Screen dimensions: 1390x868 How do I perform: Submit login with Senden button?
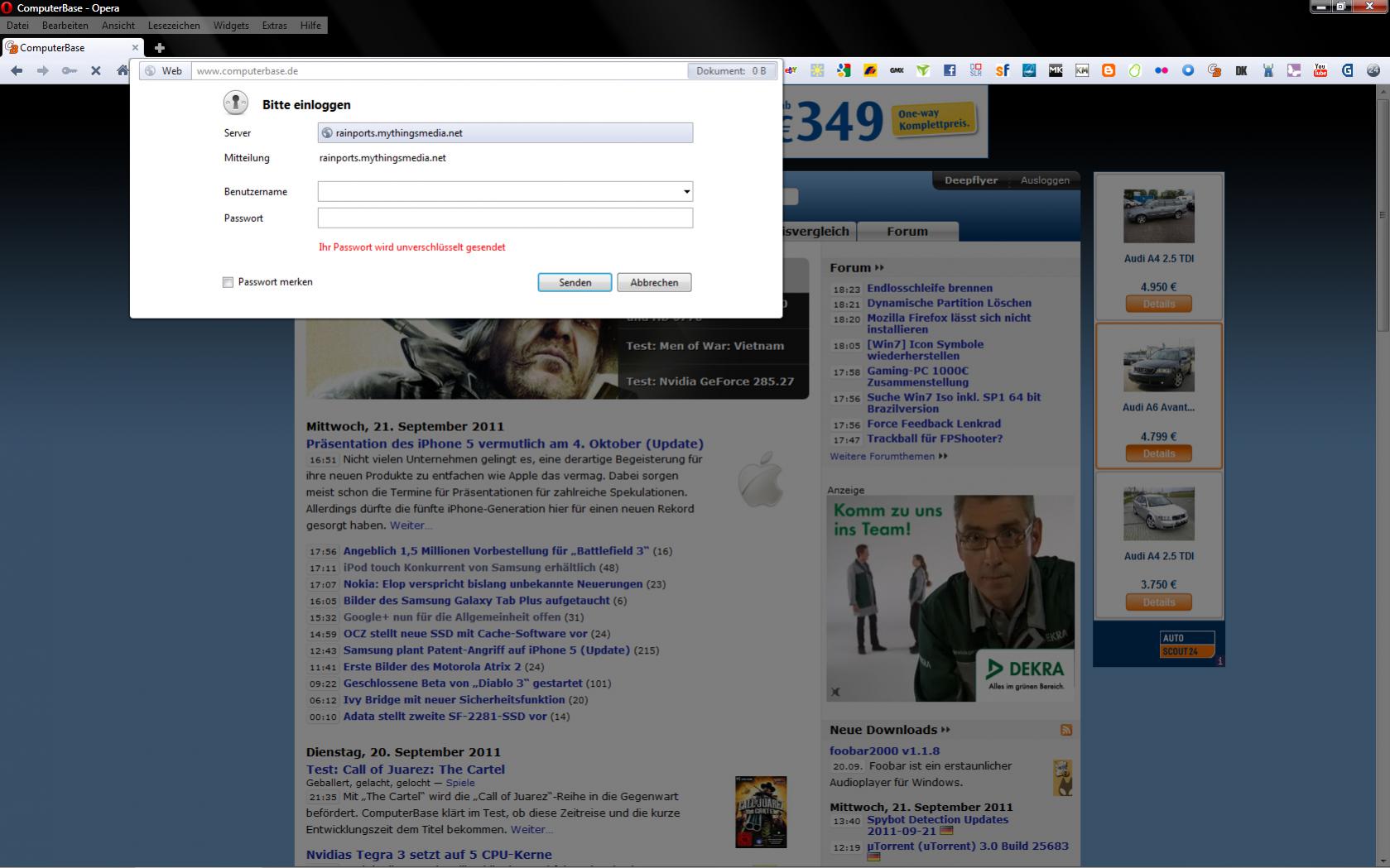575,282
